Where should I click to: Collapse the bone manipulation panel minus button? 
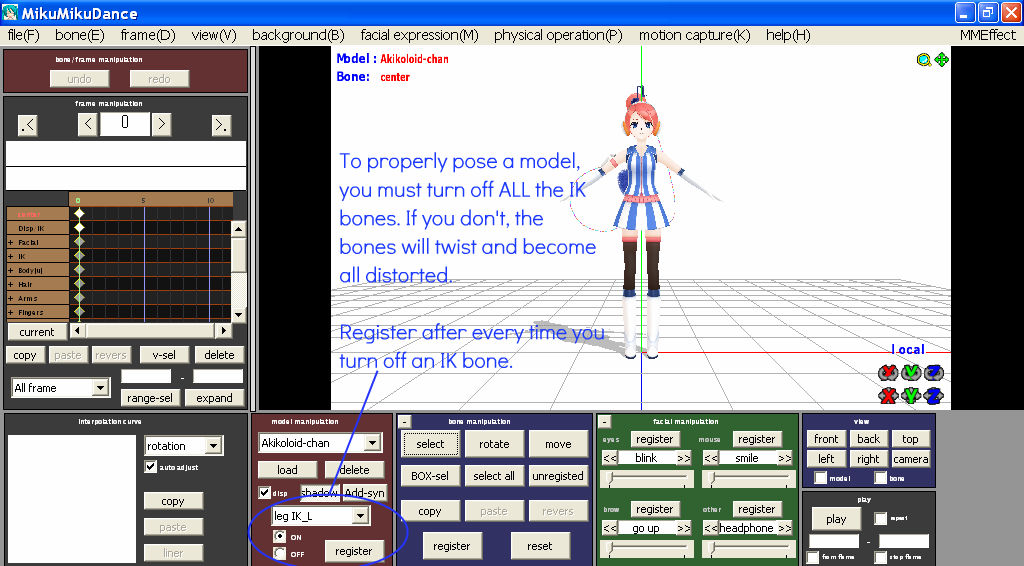pos(405,422)
